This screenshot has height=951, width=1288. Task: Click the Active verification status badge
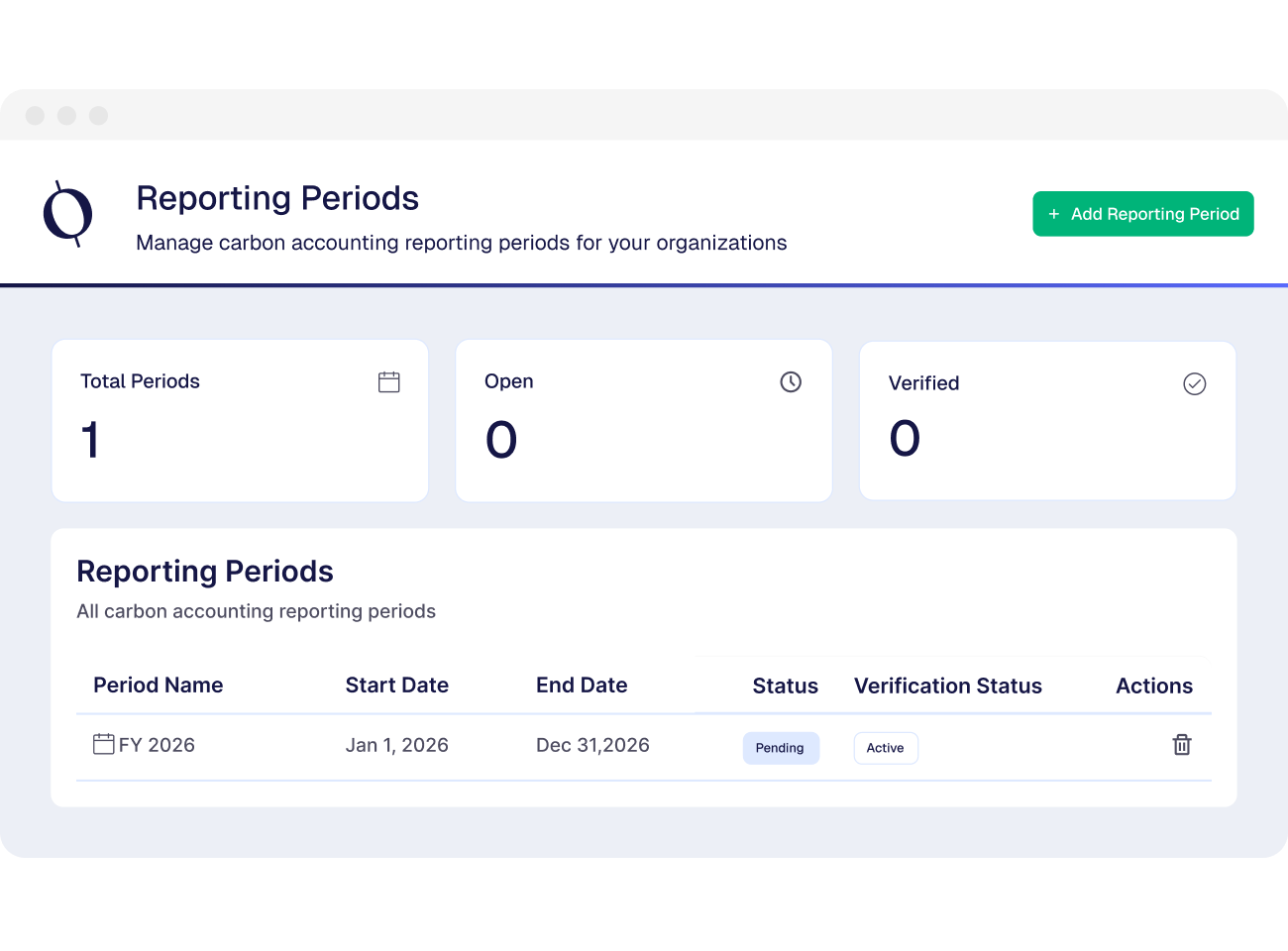point(886,748)
